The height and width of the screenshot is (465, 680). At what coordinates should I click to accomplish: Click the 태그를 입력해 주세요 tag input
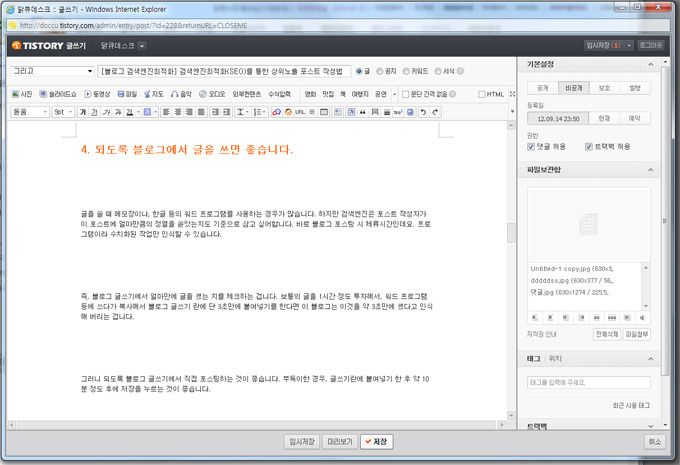588,382
